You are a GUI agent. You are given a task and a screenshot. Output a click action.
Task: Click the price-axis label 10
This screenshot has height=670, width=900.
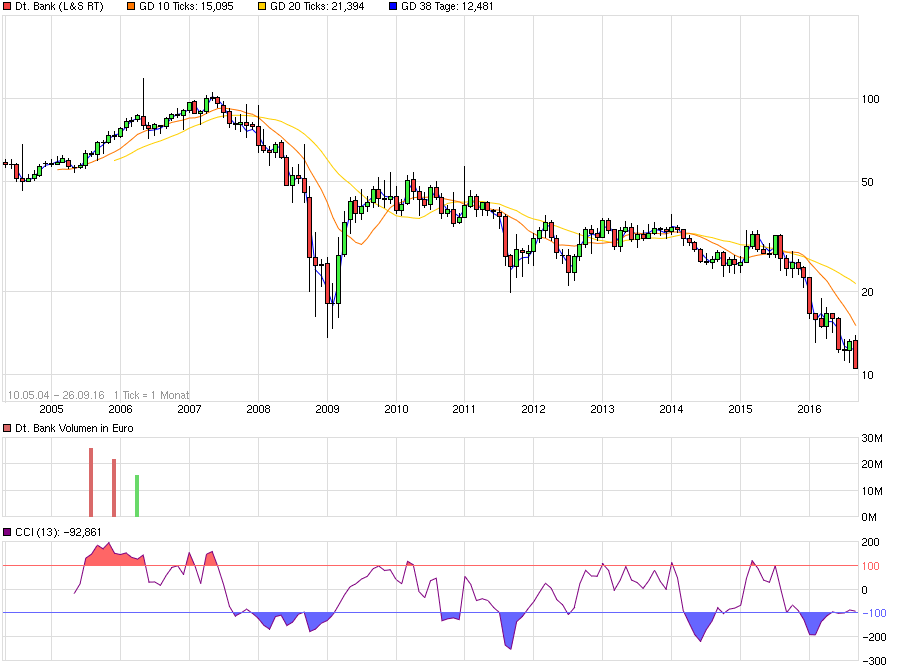tap(868, 375)
